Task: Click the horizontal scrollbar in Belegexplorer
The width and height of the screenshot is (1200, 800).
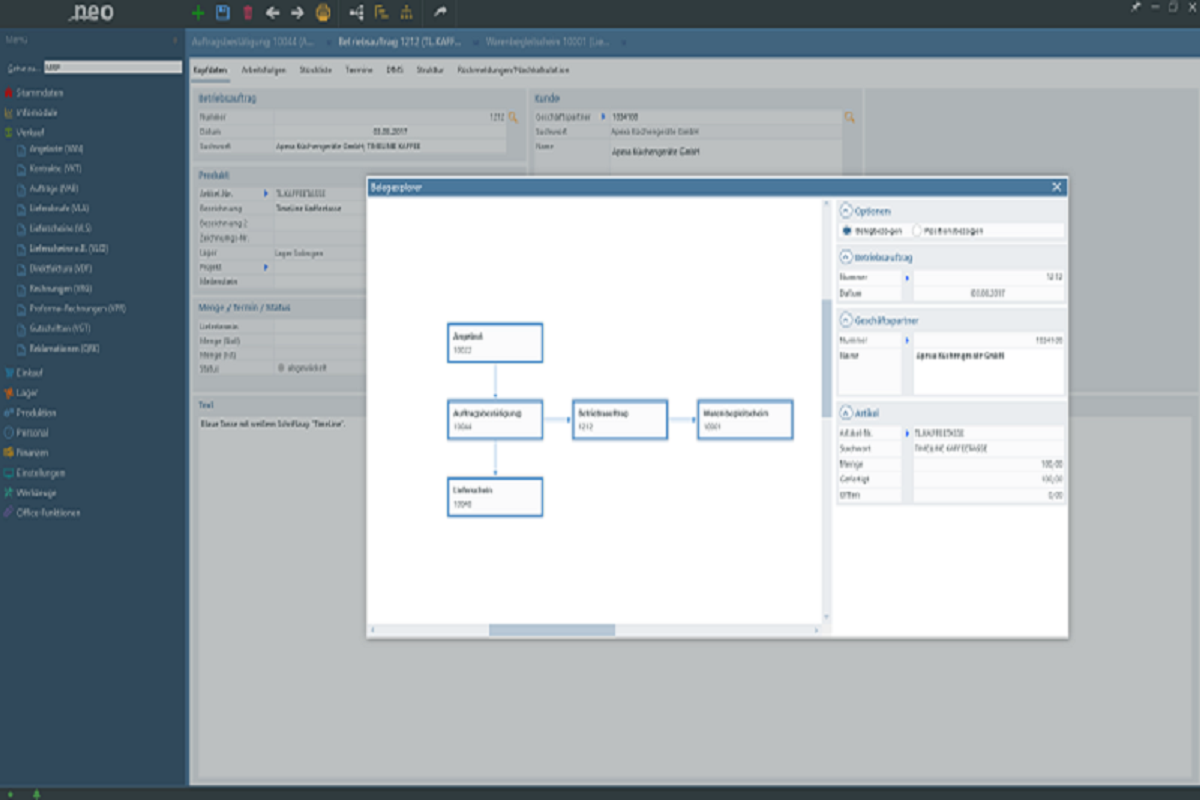Action: (551, 630)
